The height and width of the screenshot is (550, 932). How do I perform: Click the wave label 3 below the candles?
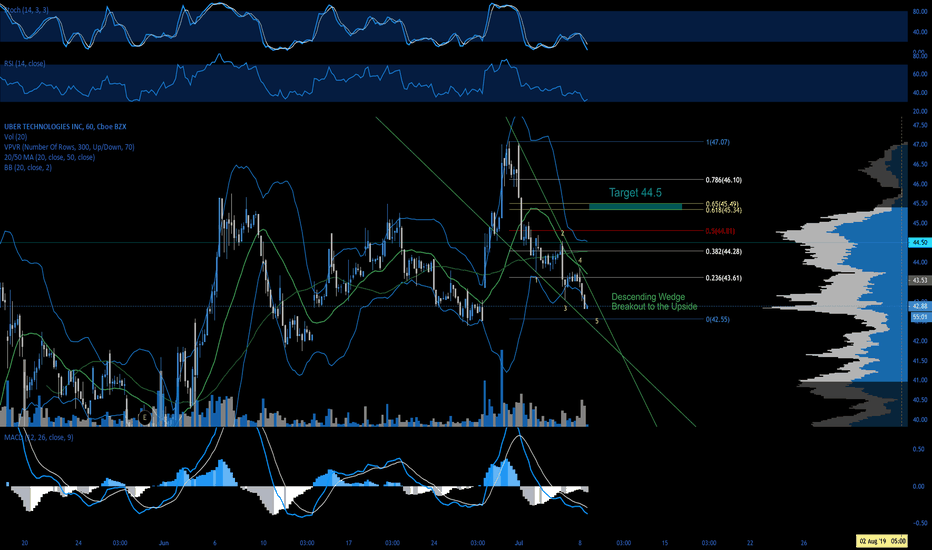pos(565,308)
